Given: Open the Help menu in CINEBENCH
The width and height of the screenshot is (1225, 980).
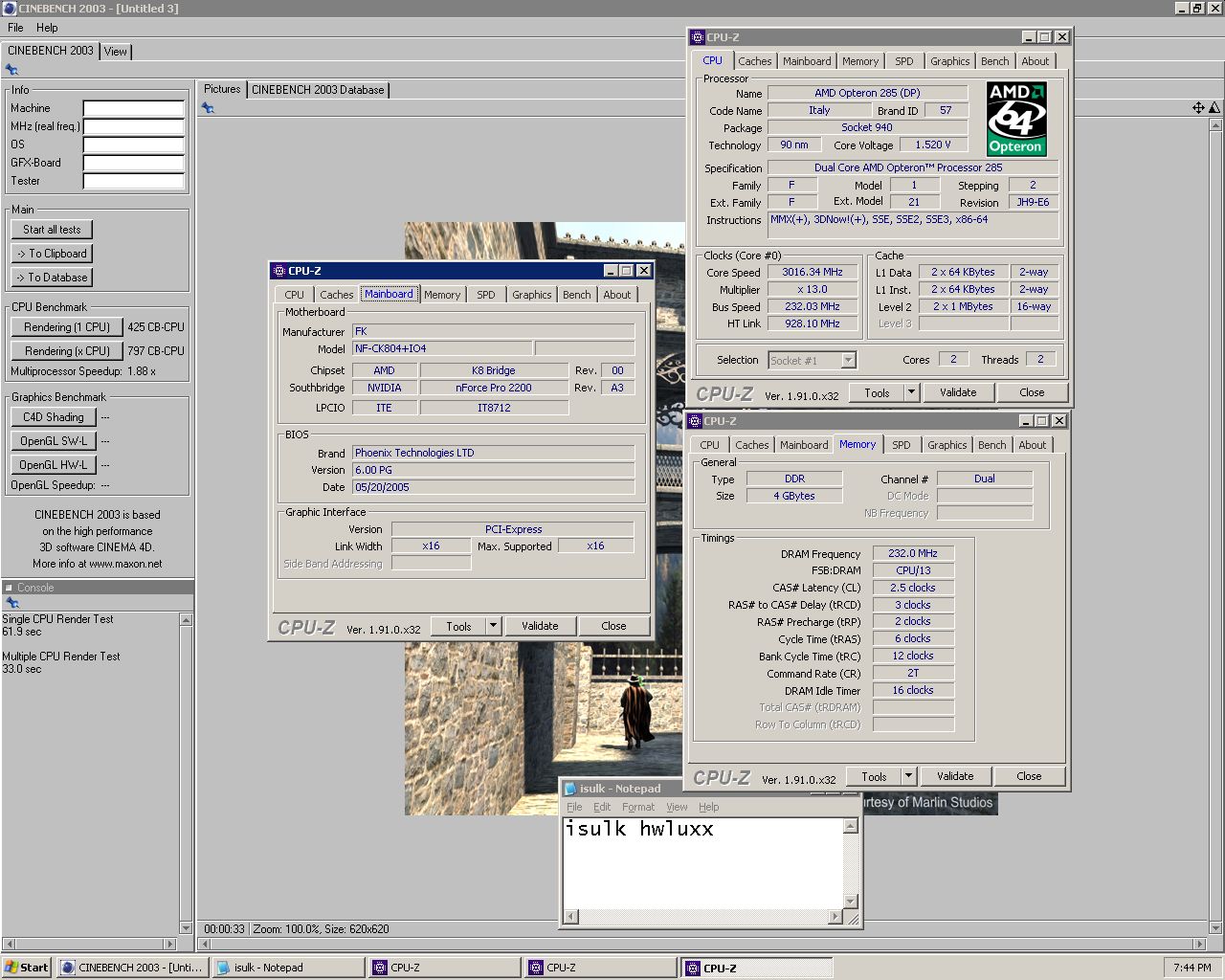Looking at the screenshot, I should point(47,28).
